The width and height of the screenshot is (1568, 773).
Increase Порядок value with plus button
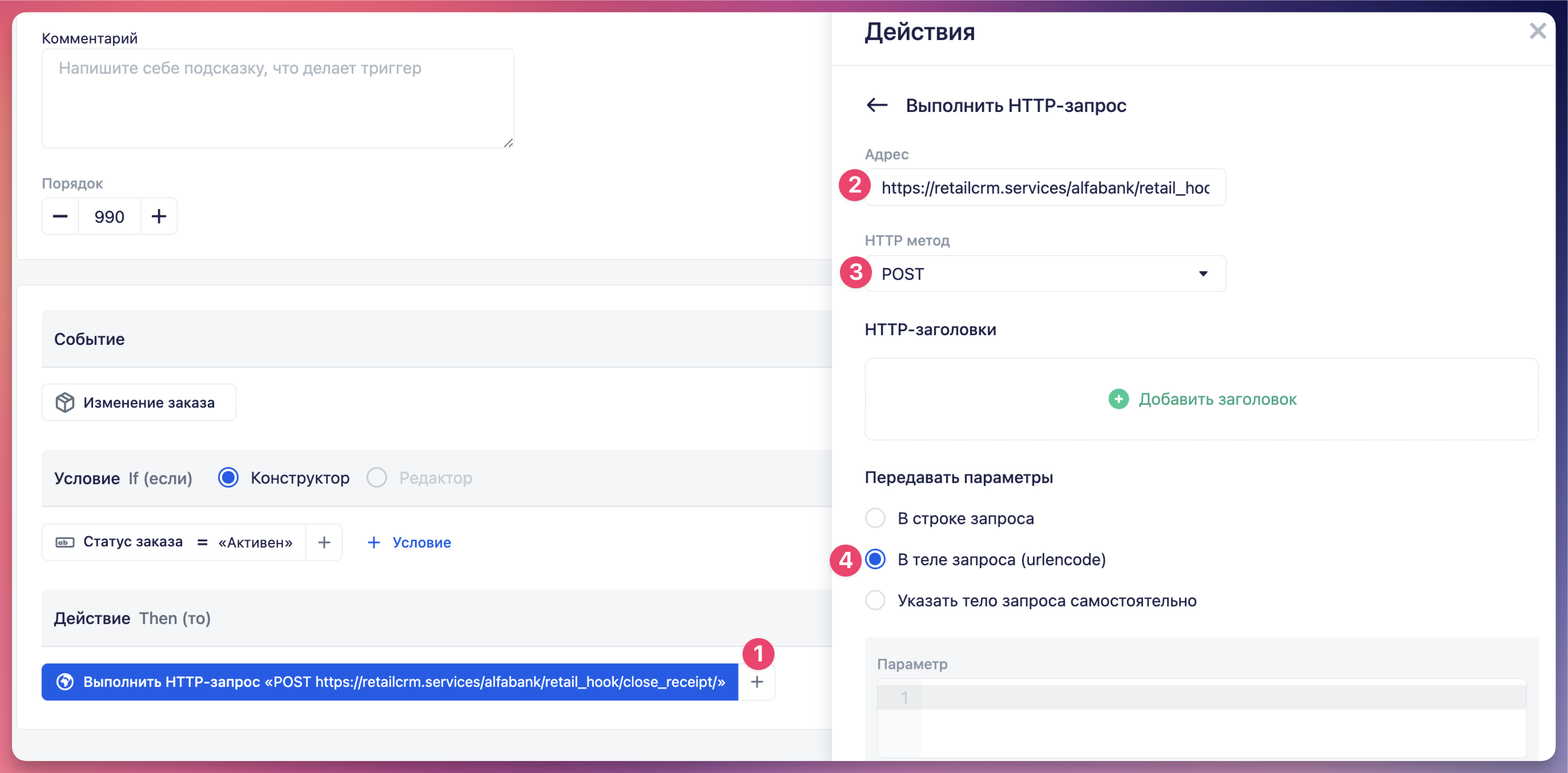tap(159, 217)
